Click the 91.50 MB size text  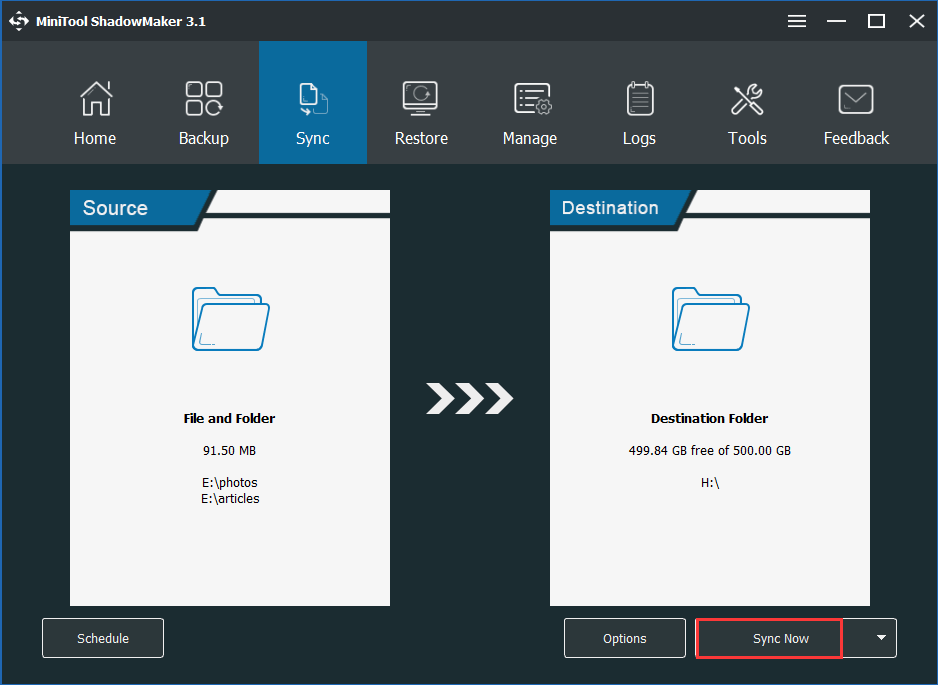coord(230,450)
